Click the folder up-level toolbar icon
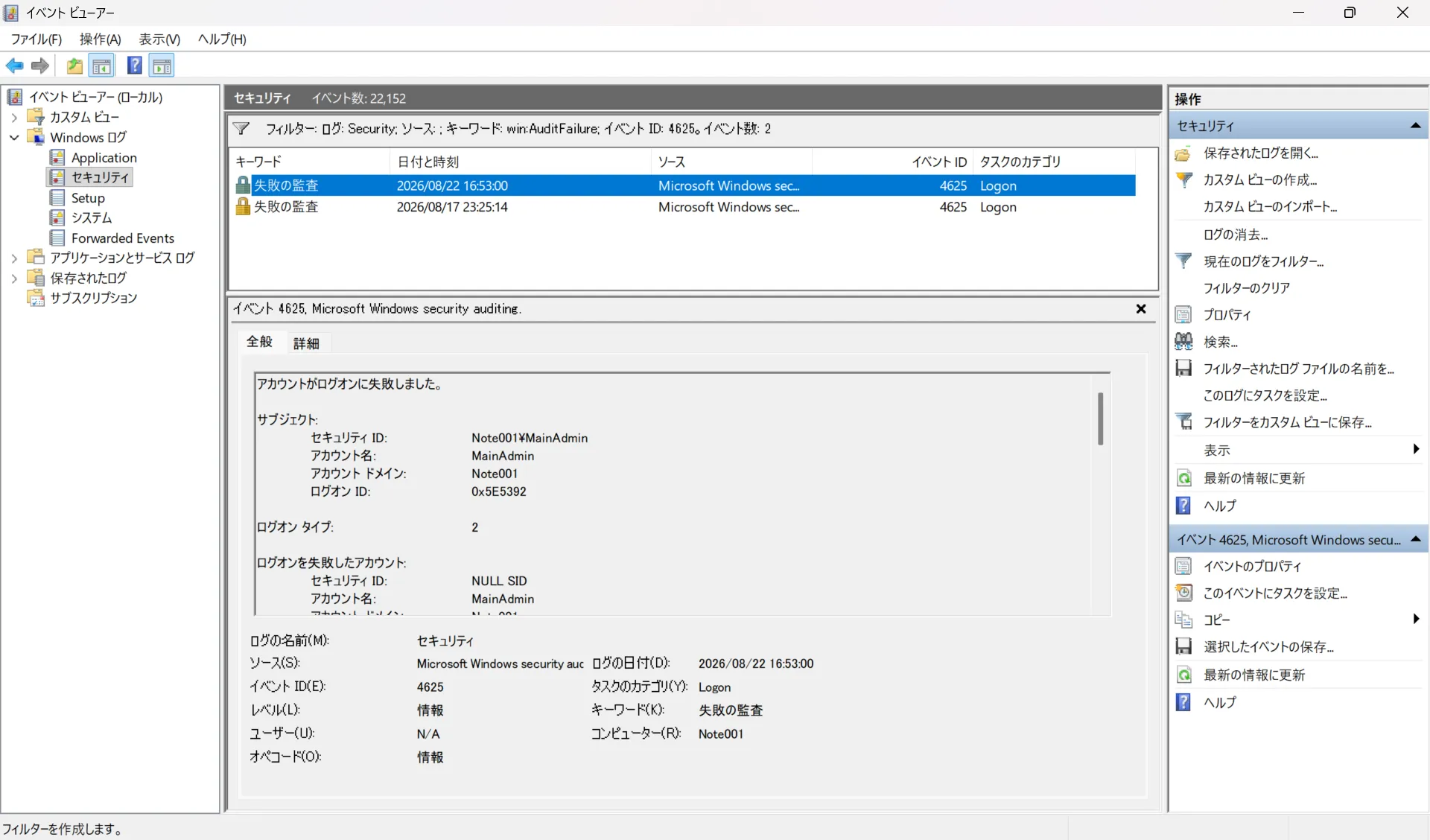This screenshot has width=1430, height=840. pos(74,66)
